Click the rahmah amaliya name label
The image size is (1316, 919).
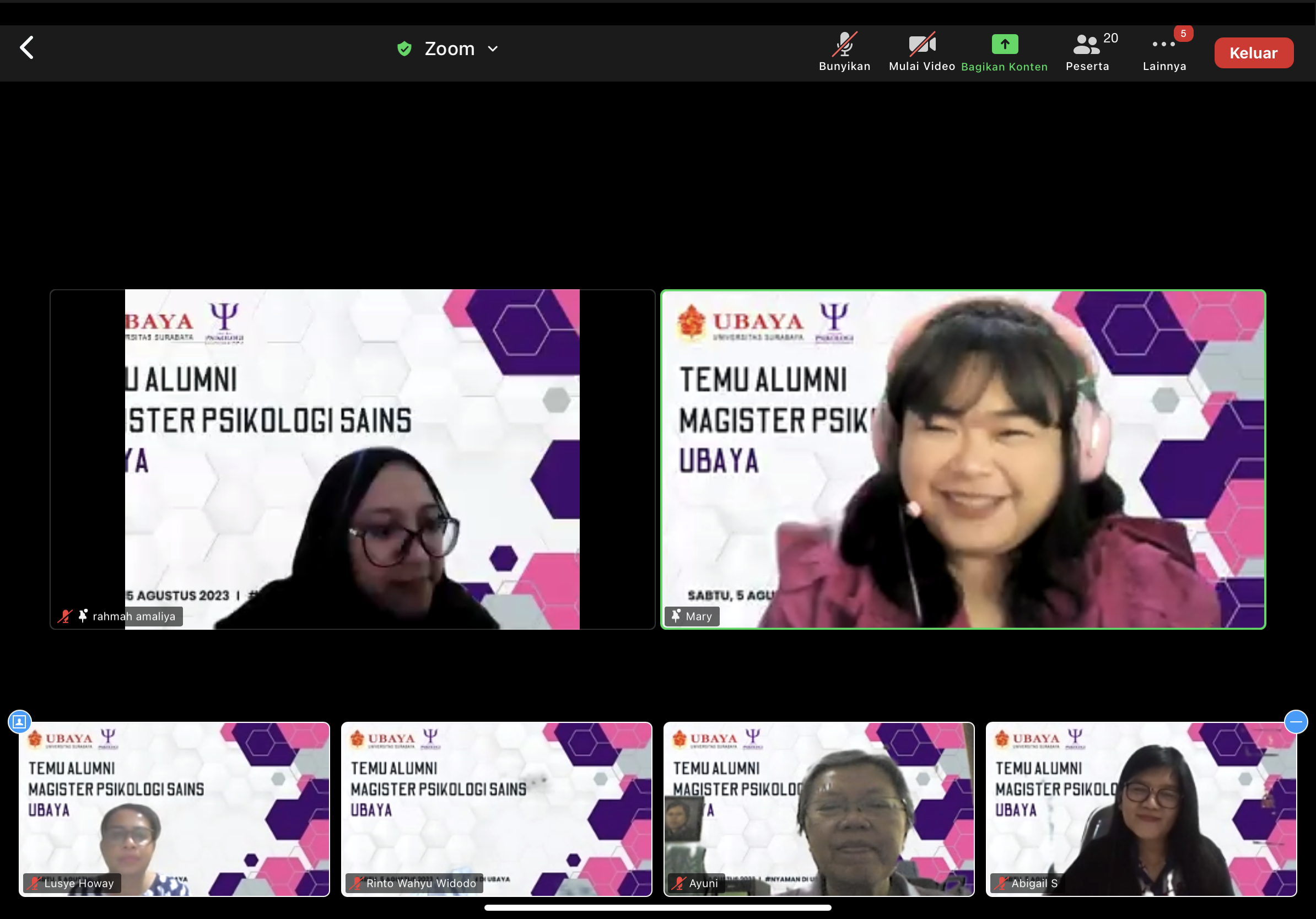(134, 617)
